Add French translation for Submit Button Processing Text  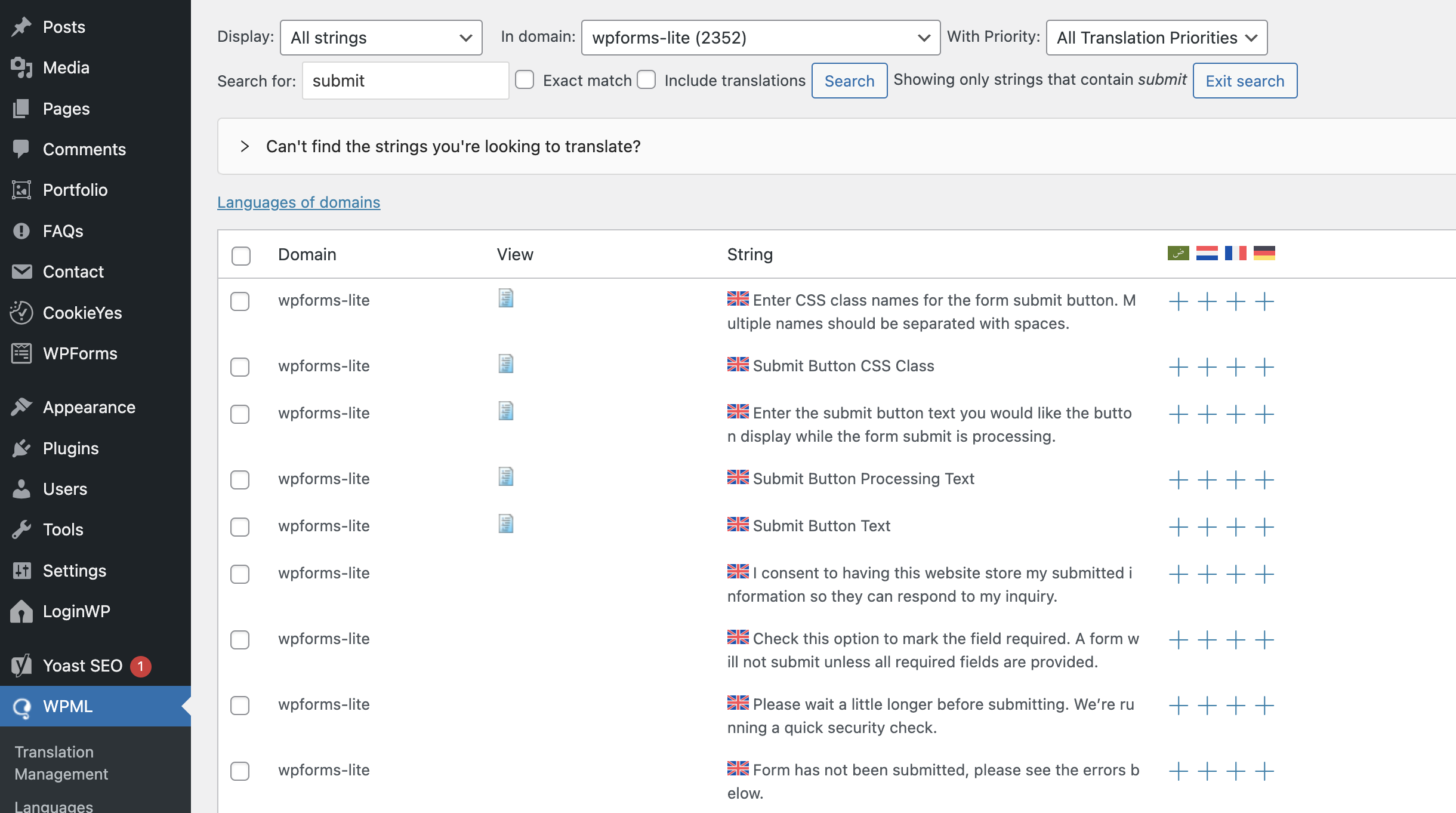tap(1236, 479)
